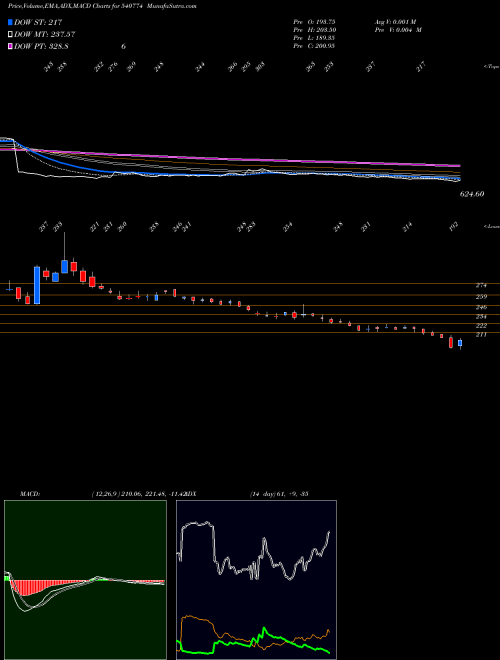Click the last blue candlestick at right
Screen dimensions: 500x660
coord(460,343)
